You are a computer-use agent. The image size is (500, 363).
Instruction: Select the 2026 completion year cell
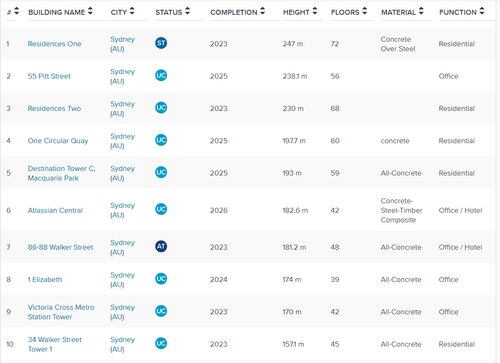219,210
